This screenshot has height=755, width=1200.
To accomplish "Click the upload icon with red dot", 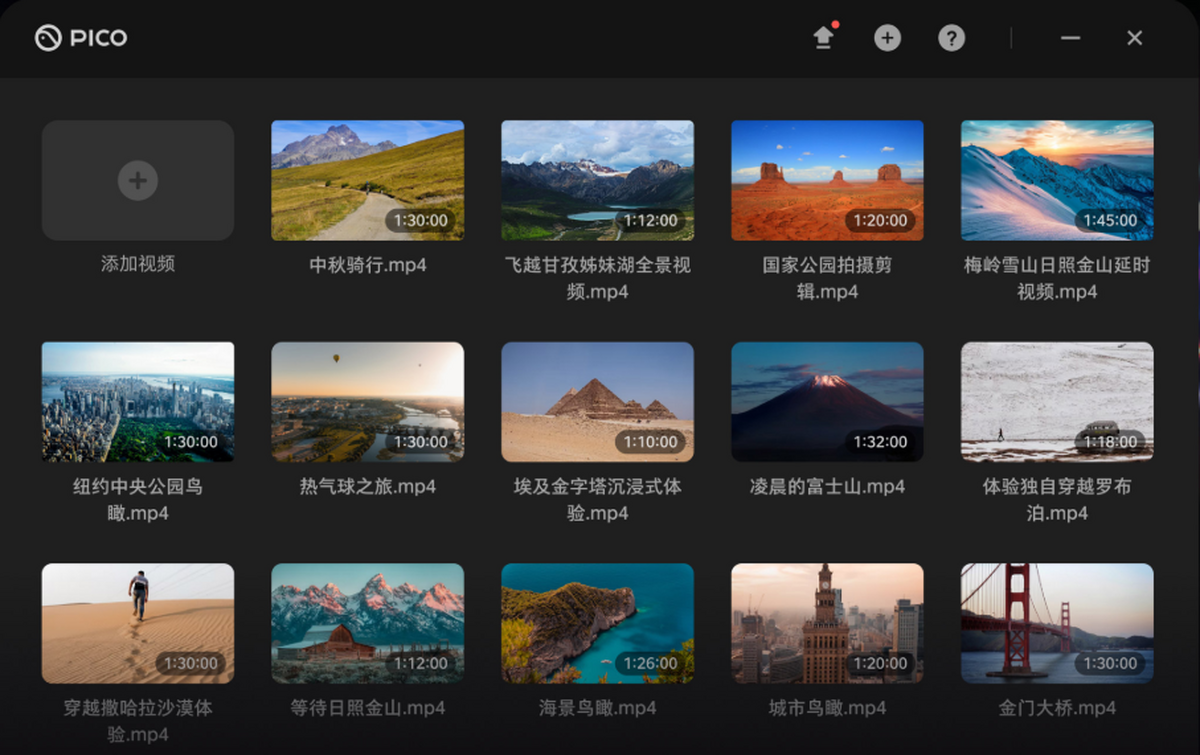I will pos(823,38).
